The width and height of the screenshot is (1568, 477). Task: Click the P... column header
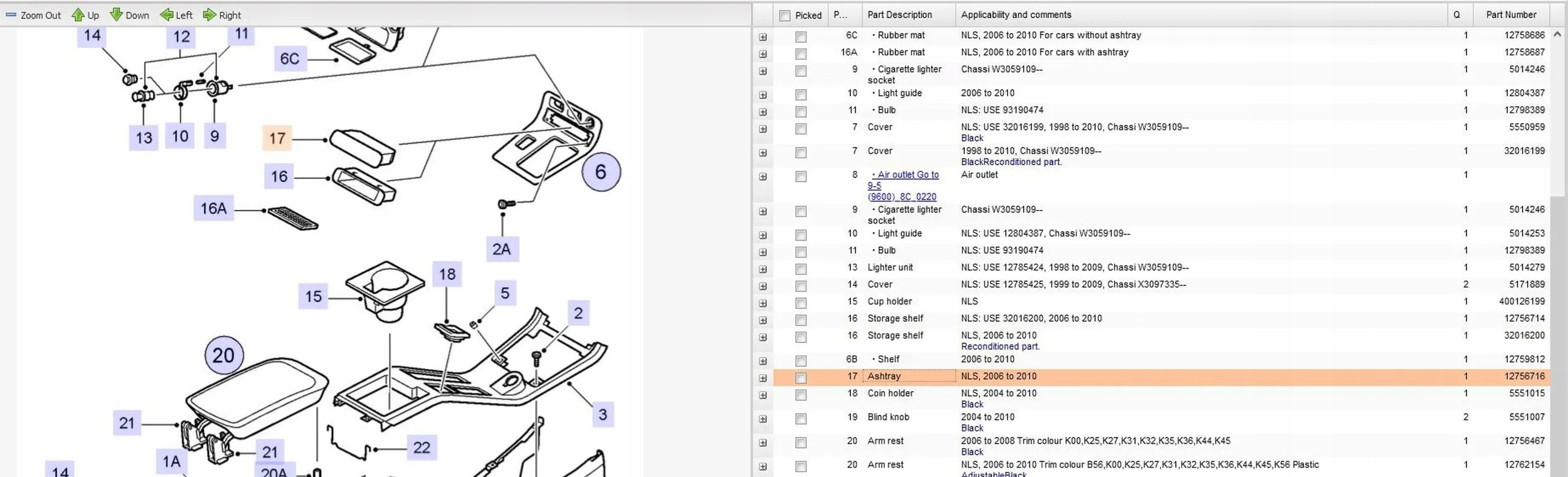point(845,15)
